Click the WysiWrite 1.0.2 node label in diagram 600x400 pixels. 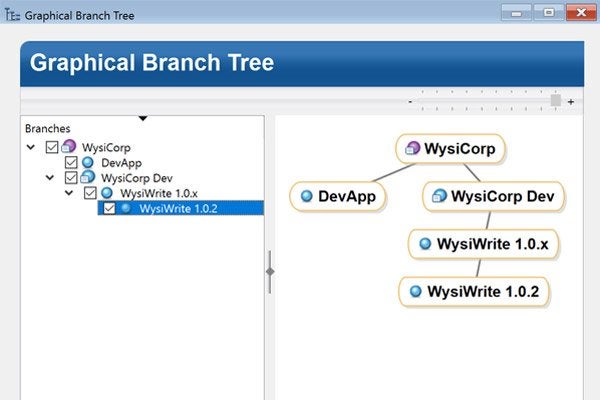coord(483,292)
